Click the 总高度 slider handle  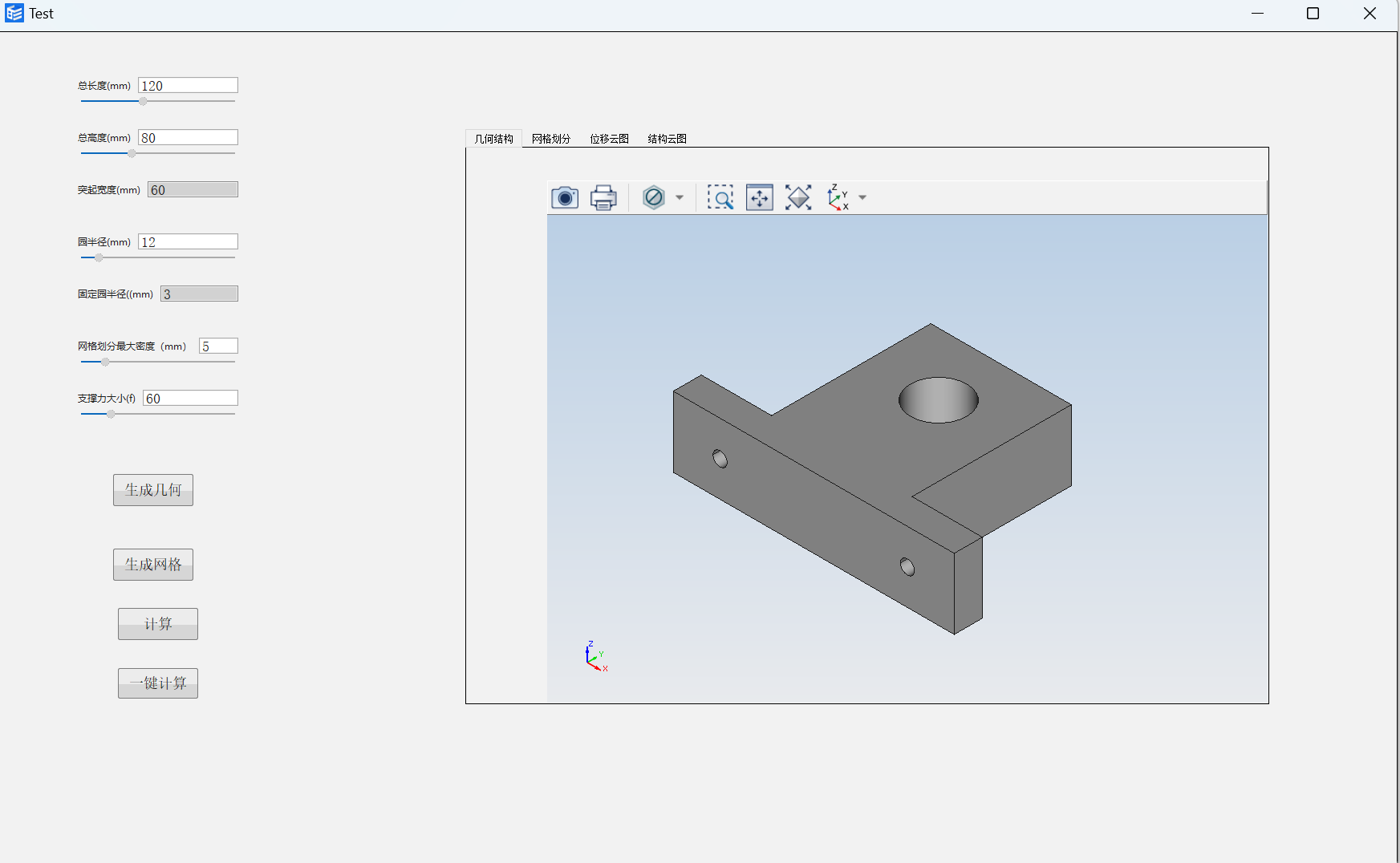click(x=132, y=153)
